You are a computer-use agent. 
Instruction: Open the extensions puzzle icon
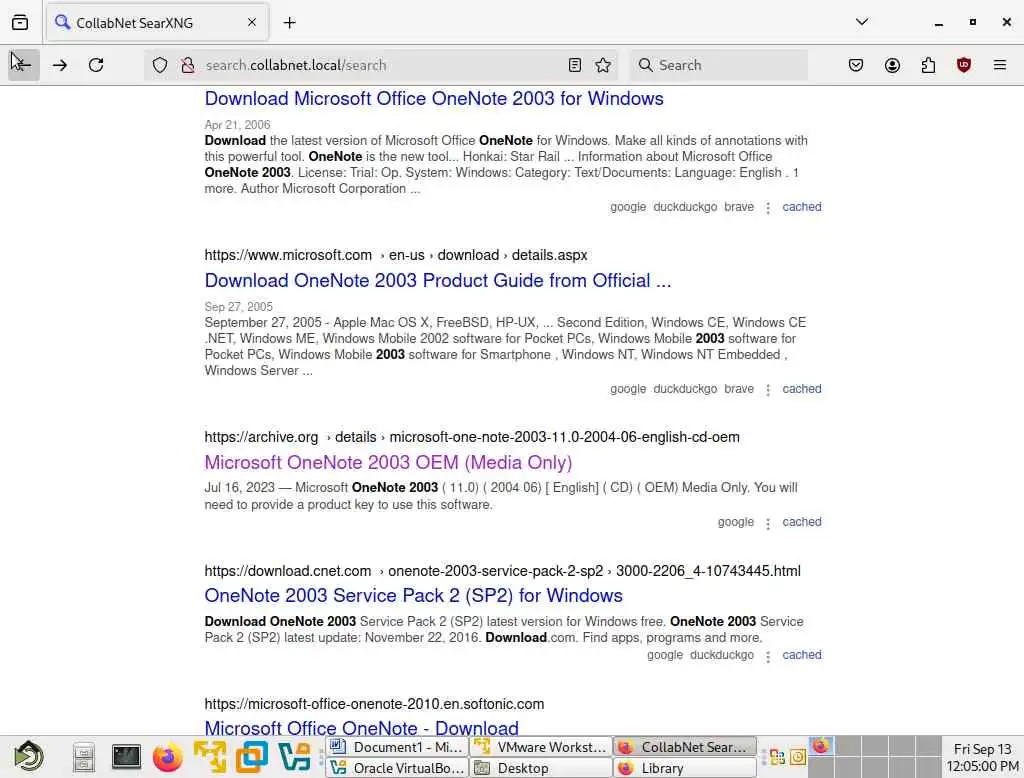pos(928,65)
